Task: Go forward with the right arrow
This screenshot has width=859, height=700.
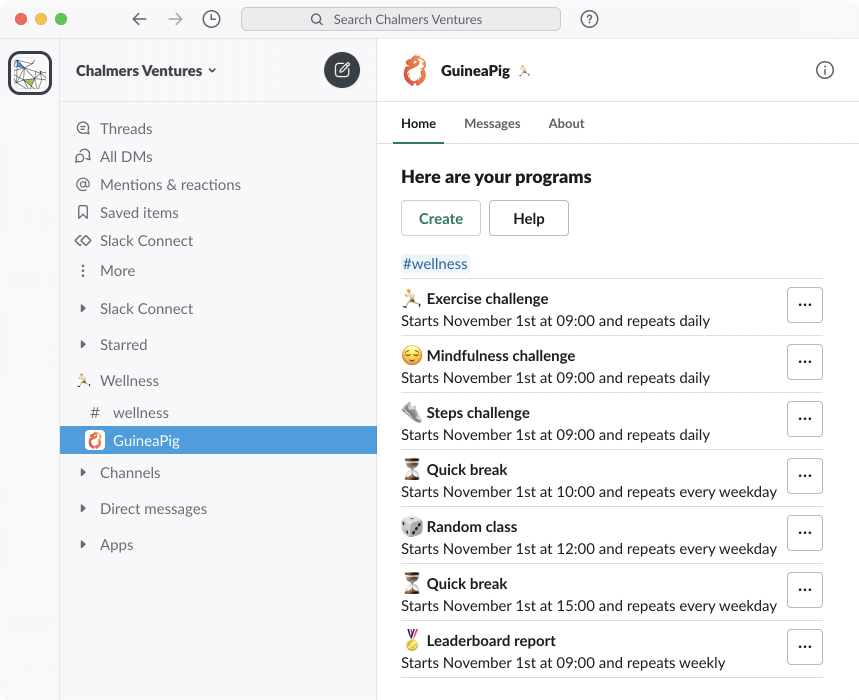Action: 175,19
